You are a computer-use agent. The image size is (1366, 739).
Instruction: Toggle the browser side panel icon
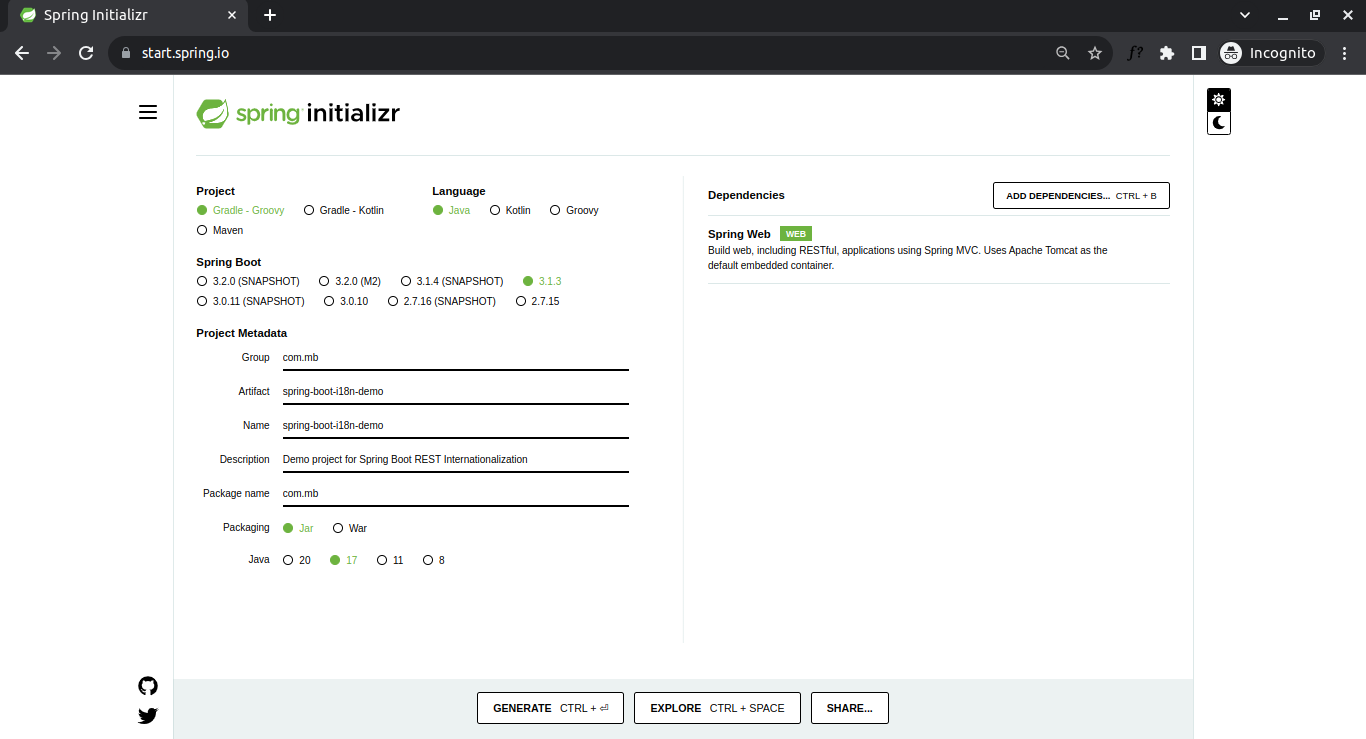click(x=1199, y=53)
